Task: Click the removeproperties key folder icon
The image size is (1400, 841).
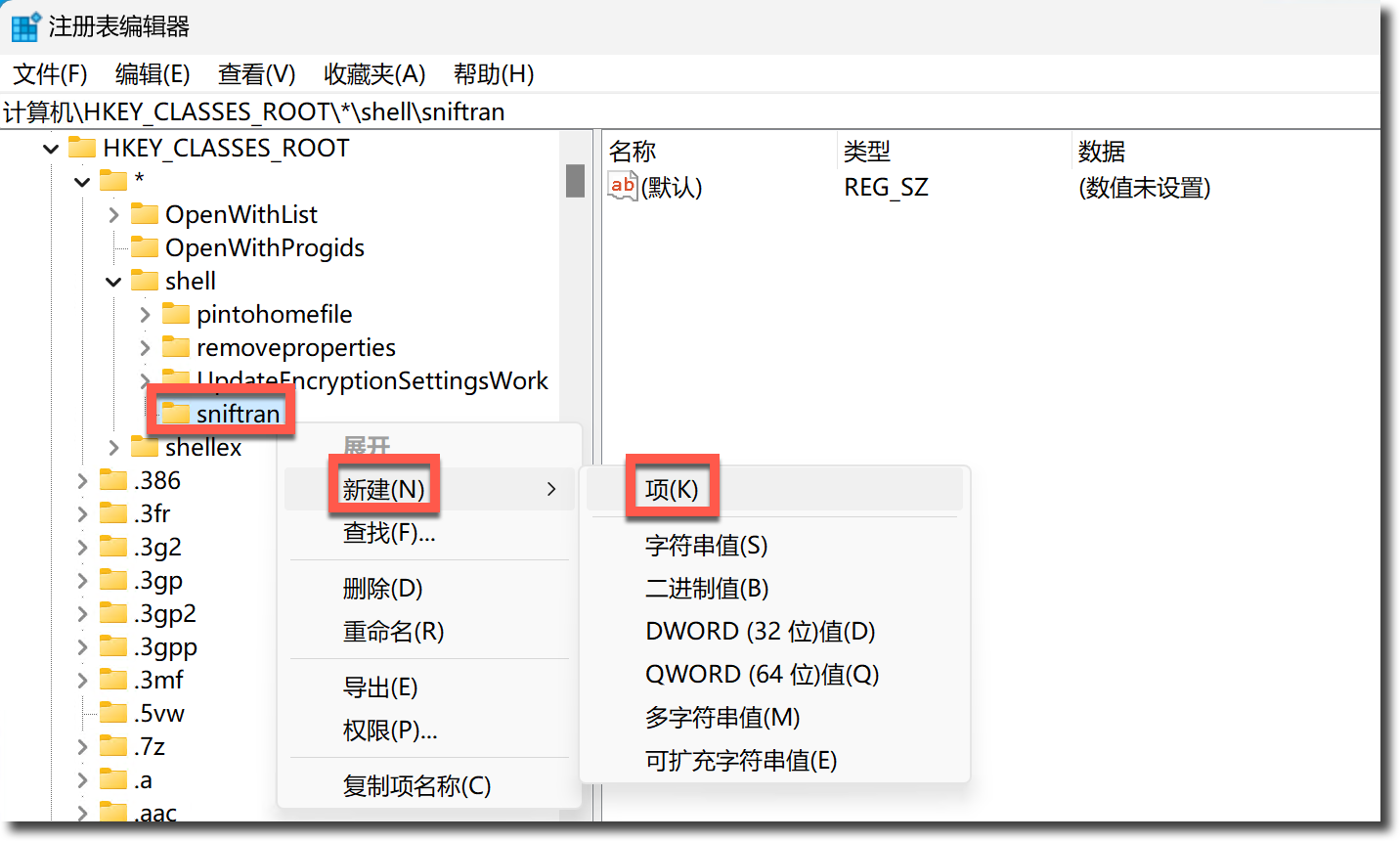Action: point(176,347)
